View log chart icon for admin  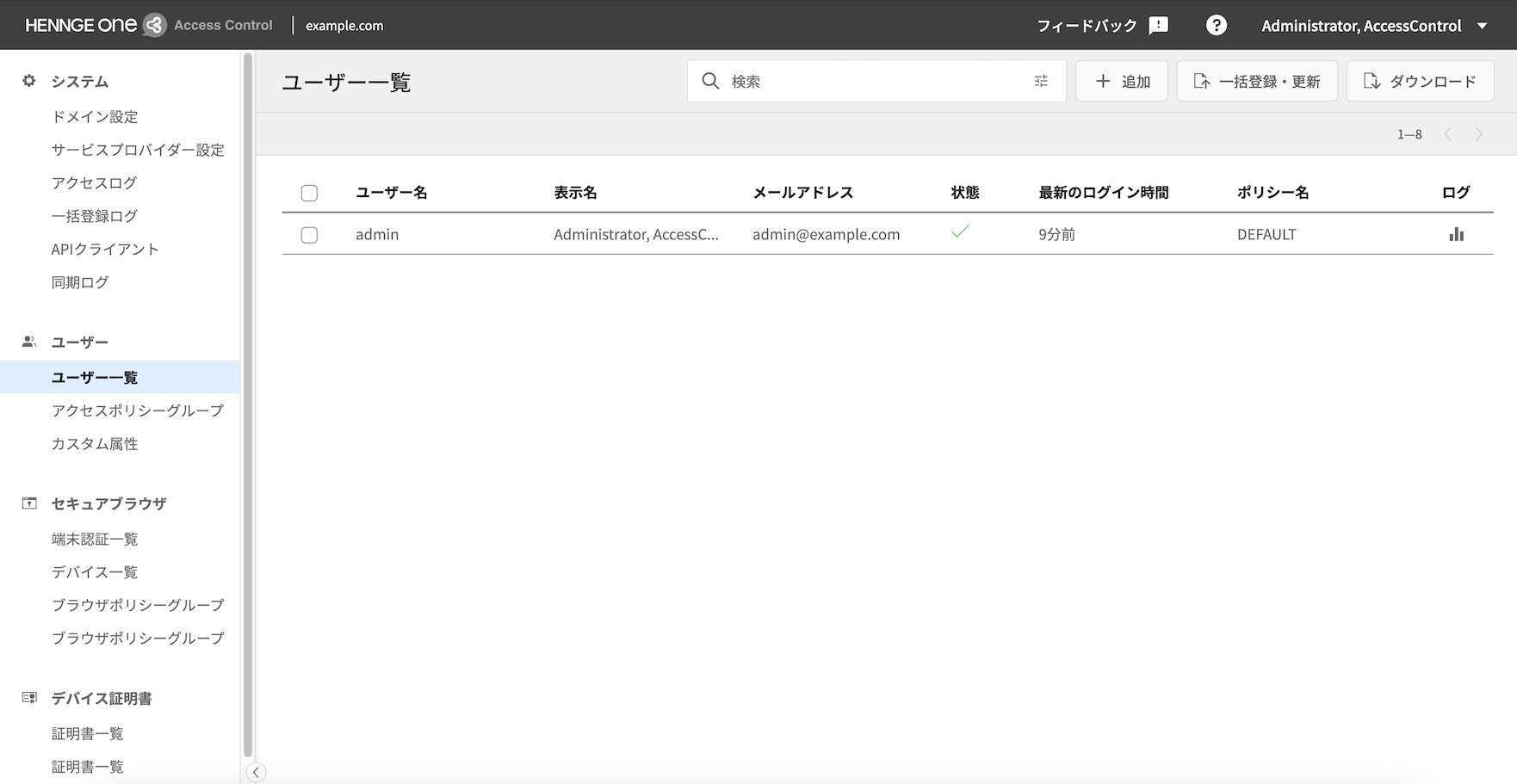[x=1456, y=234]
